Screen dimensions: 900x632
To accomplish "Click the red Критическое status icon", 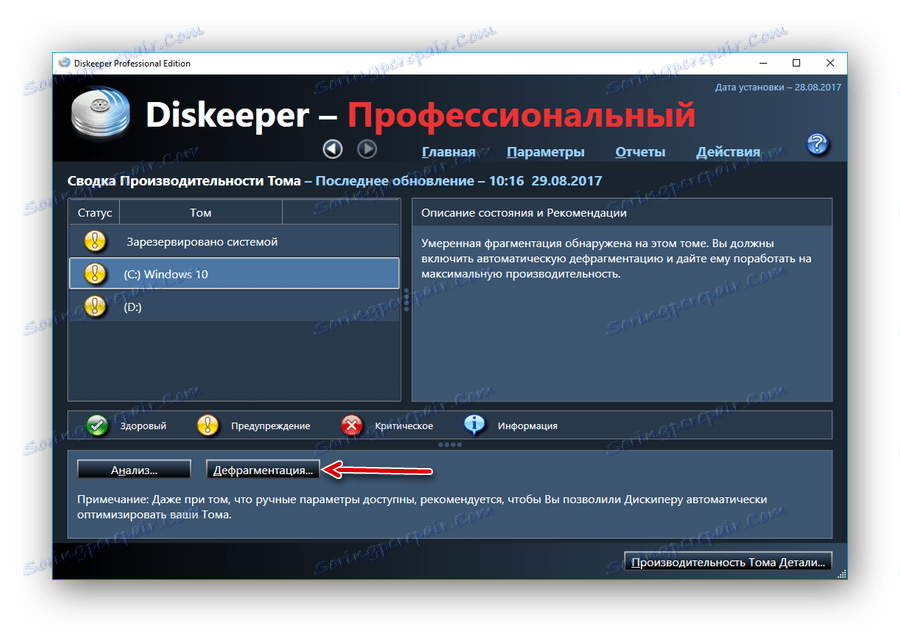I will 352,425.
